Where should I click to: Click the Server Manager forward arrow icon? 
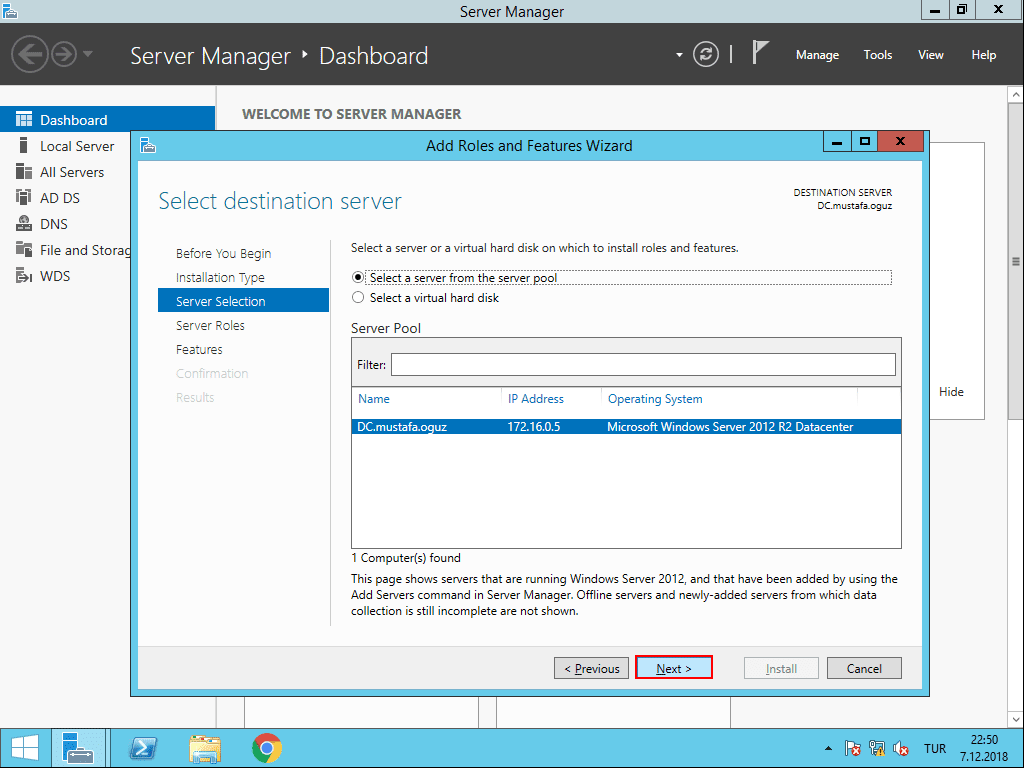point(64,54)
